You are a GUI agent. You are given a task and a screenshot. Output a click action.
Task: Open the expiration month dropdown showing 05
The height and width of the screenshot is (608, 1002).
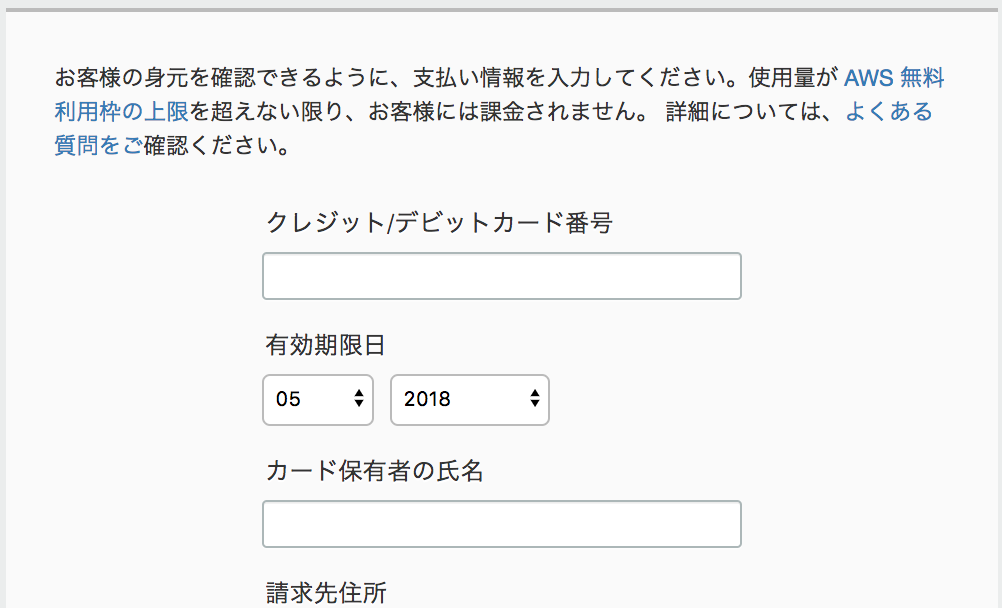click(317, 399)
